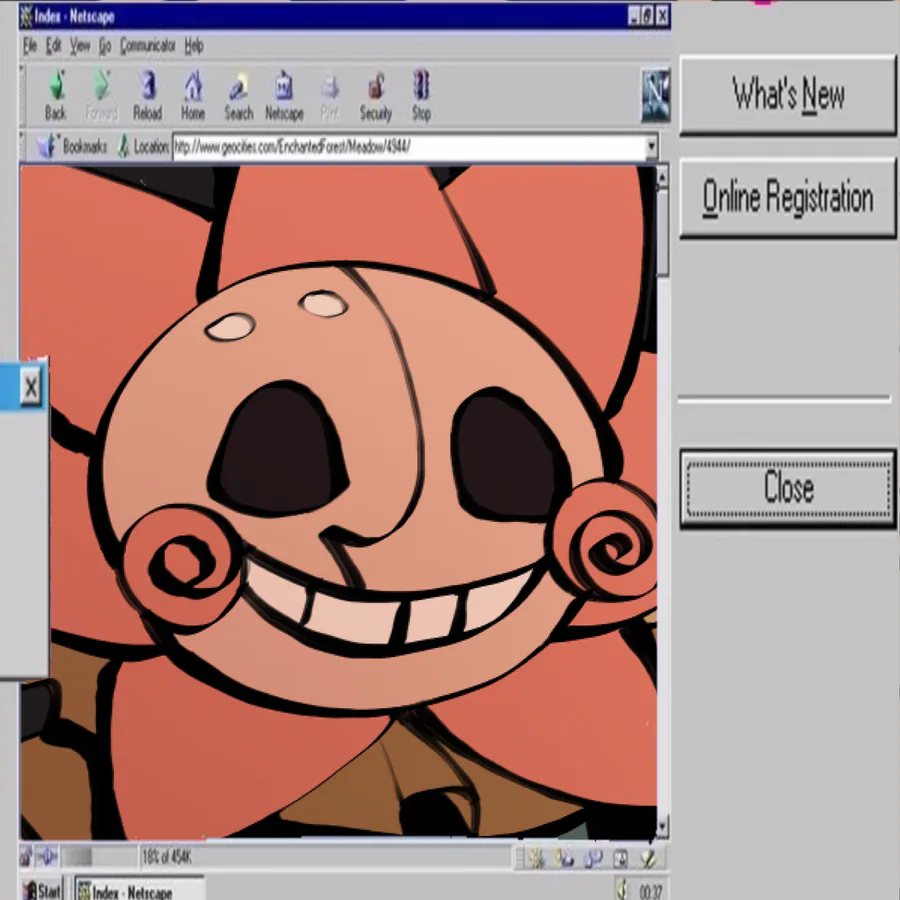Click the online/offline connection icon in status bar

tap(47, 857)
